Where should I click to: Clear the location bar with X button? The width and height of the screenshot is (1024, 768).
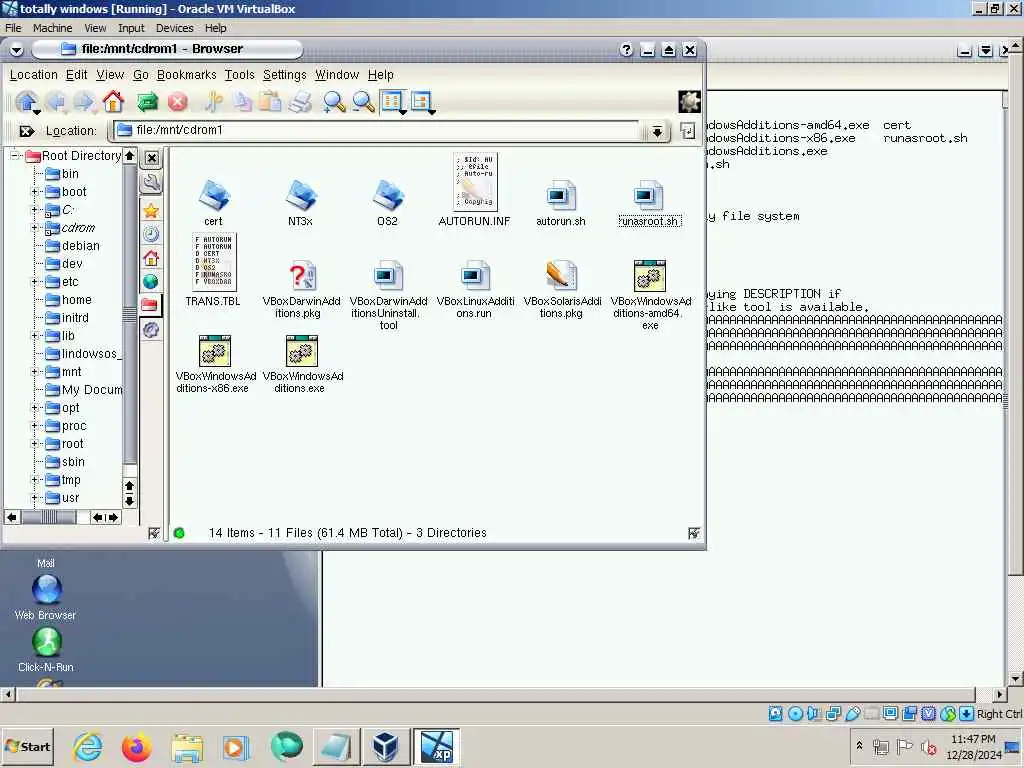pyautogui.click(x=27, y=131)
